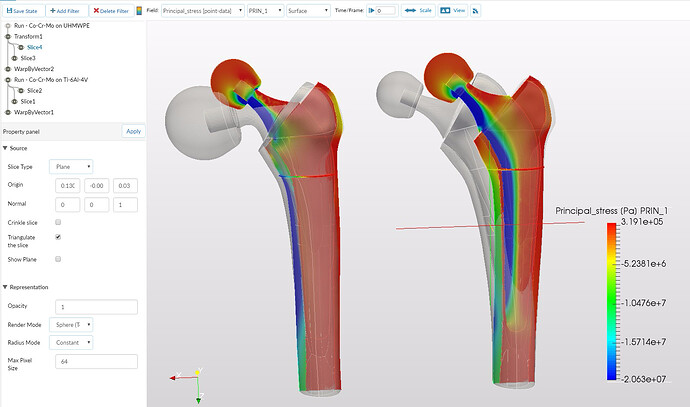Screen dimensions: 690x407
Task: Click the View toolbar button
Action: pyautogui.click(x=453, y=11)
